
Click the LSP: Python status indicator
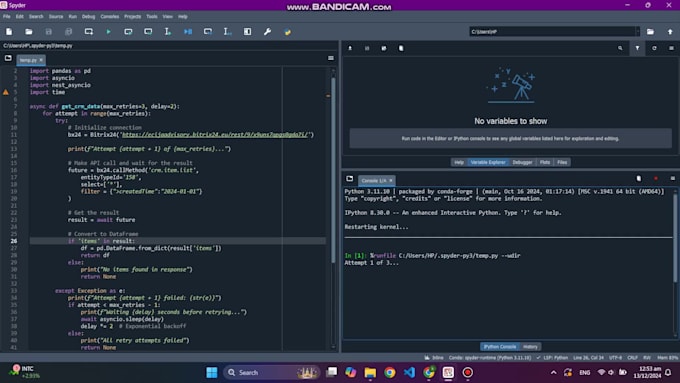pos(552,358)
